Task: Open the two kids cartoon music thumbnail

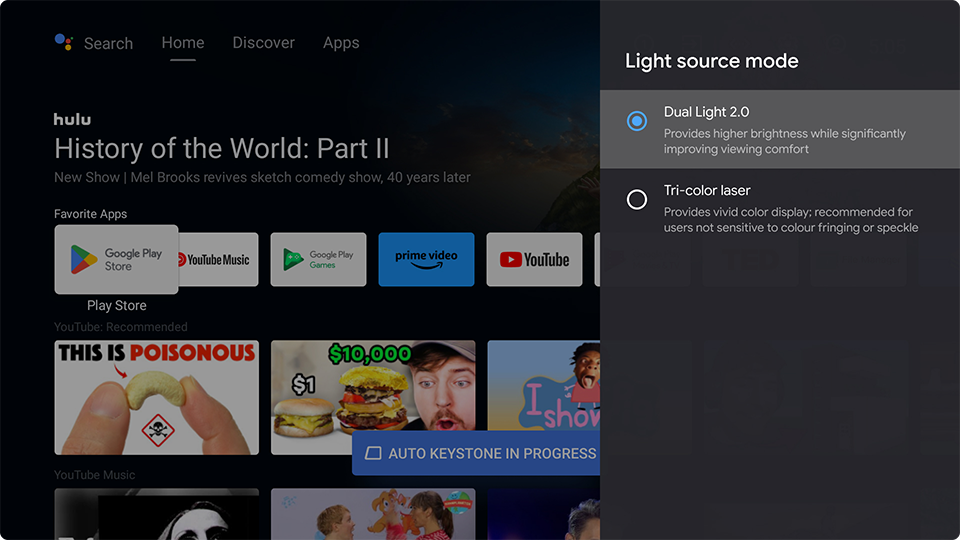Action: 373,514
